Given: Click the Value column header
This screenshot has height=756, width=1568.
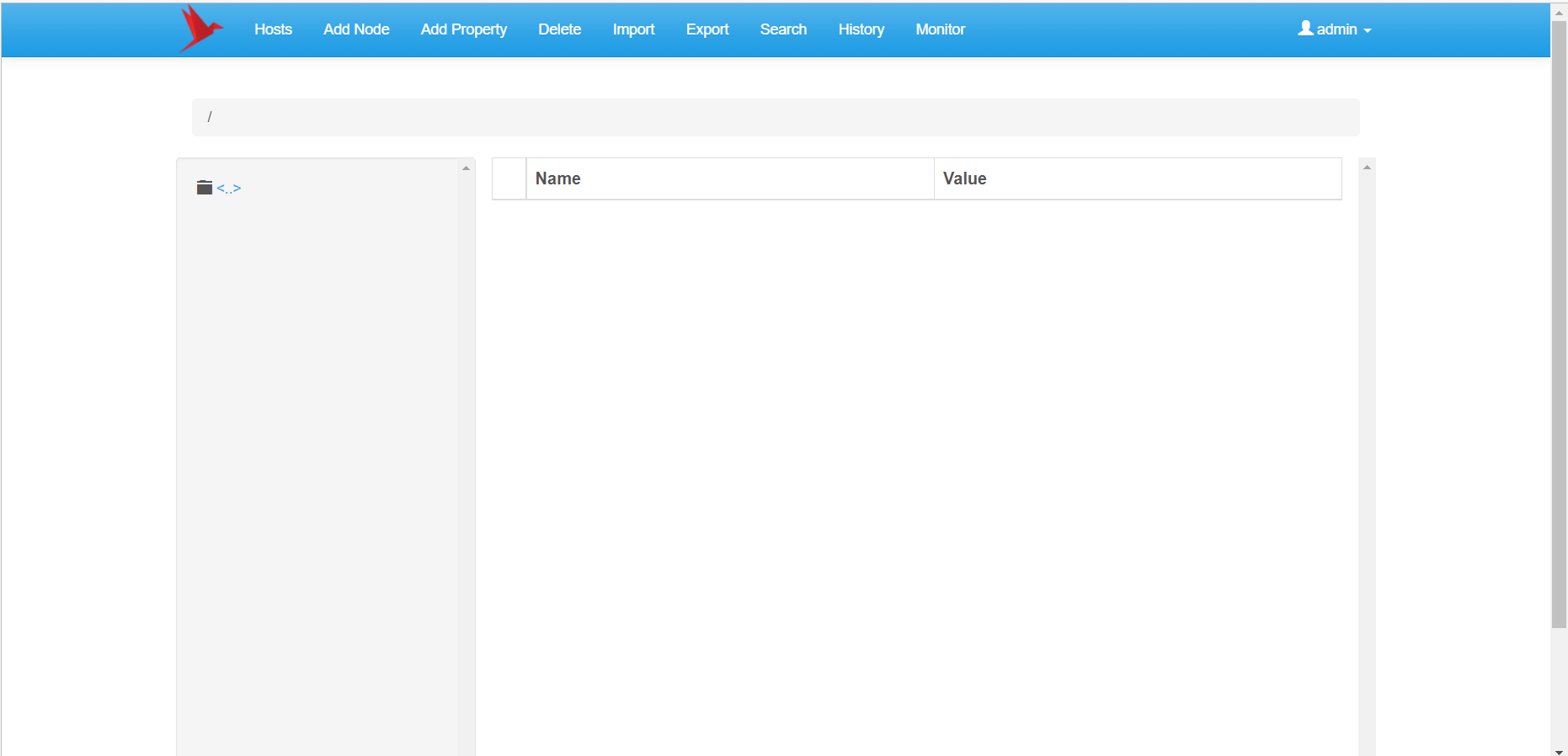Looking at the screenshot, I should pyautogui.click(x=1138, y=178).
